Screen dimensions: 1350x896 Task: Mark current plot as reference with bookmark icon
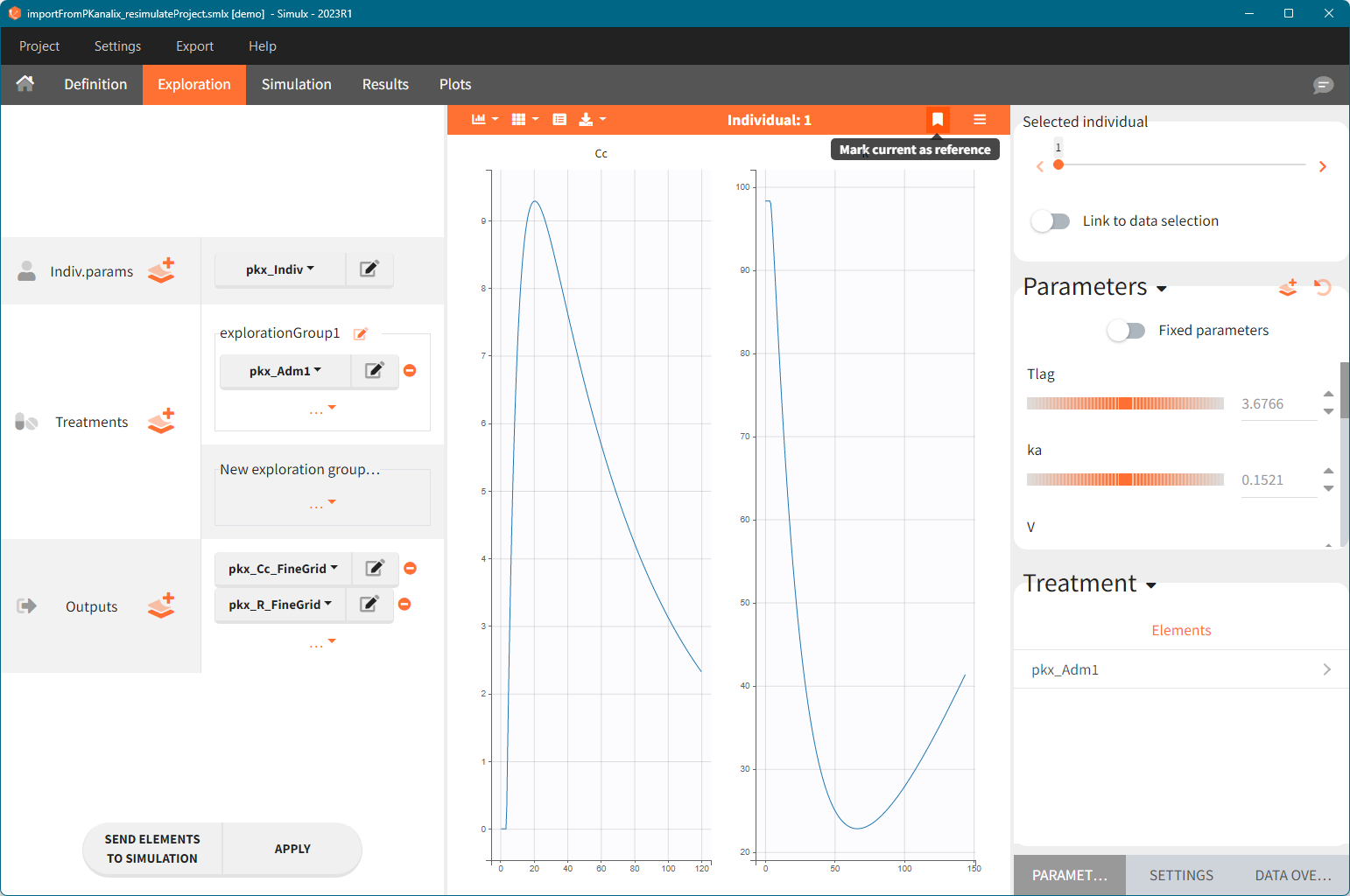[x=937, y=120]
